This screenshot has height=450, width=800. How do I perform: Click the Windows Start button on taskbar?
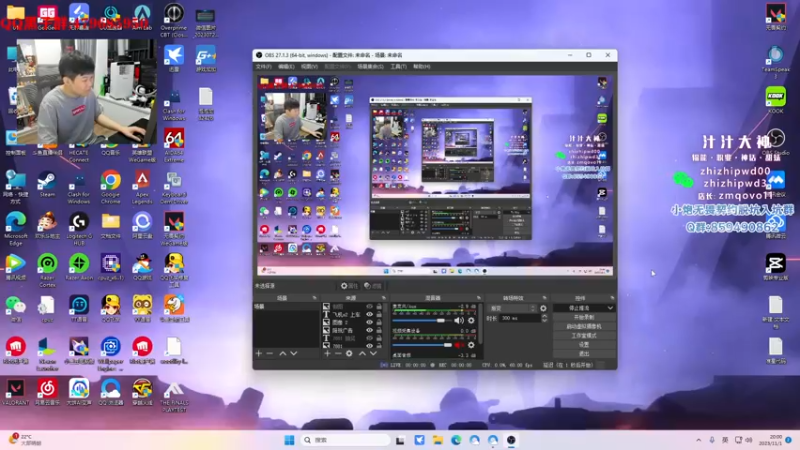click(x=289, y=440)
